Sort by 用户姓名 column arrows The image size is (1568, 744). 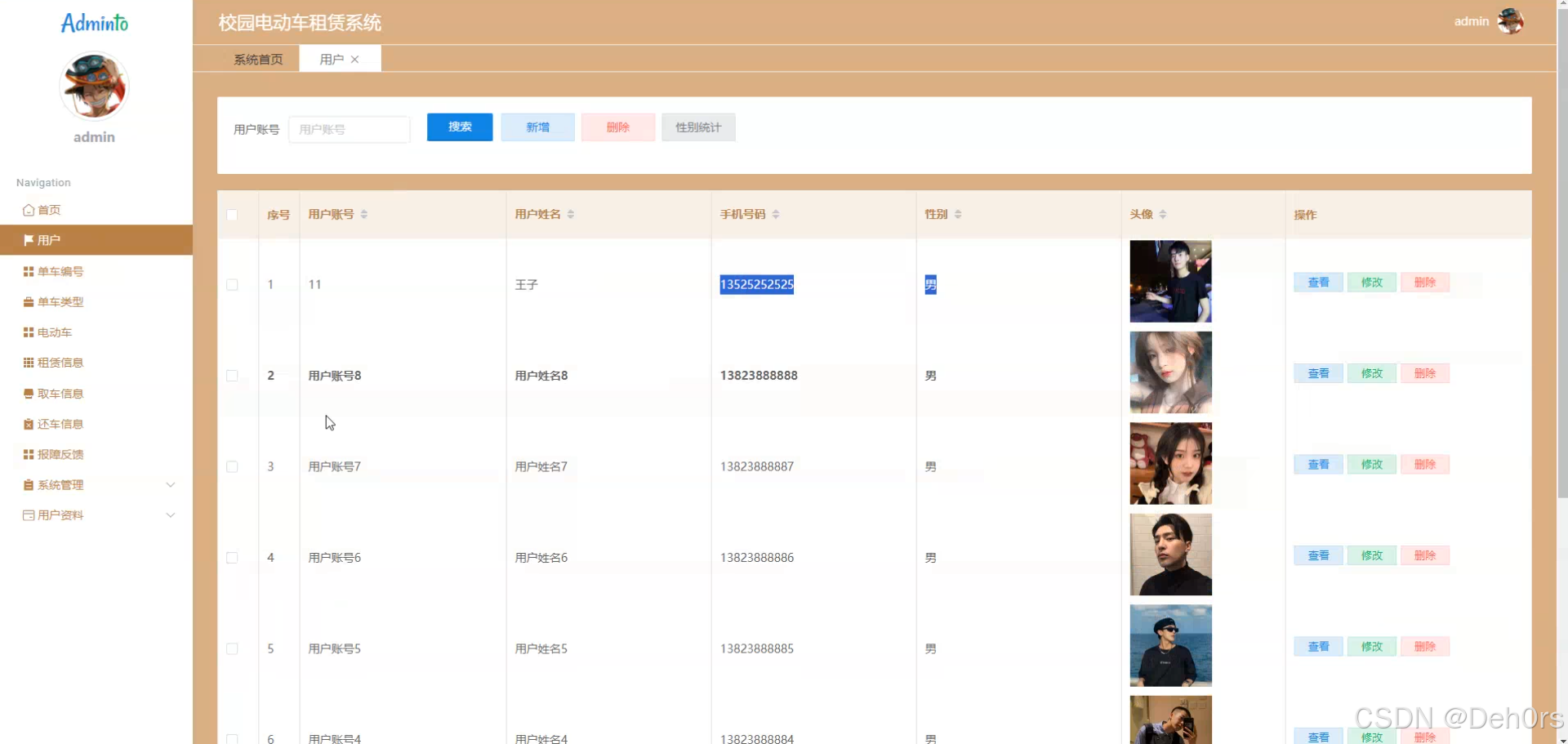[571, 214]
